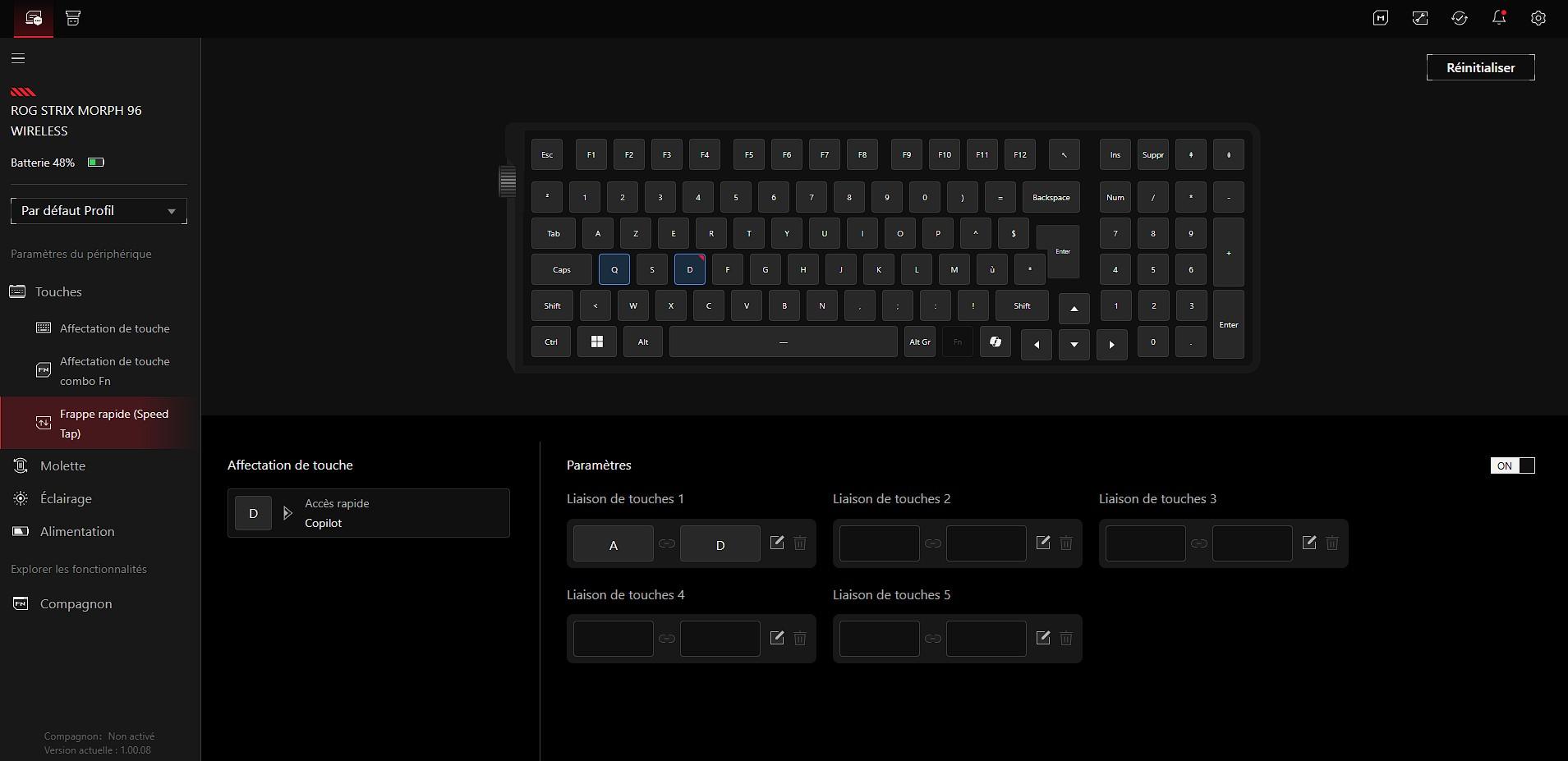Screen dimensions: 1568x761
Task: Open the Molette settings page
Action: pos(62,465)
